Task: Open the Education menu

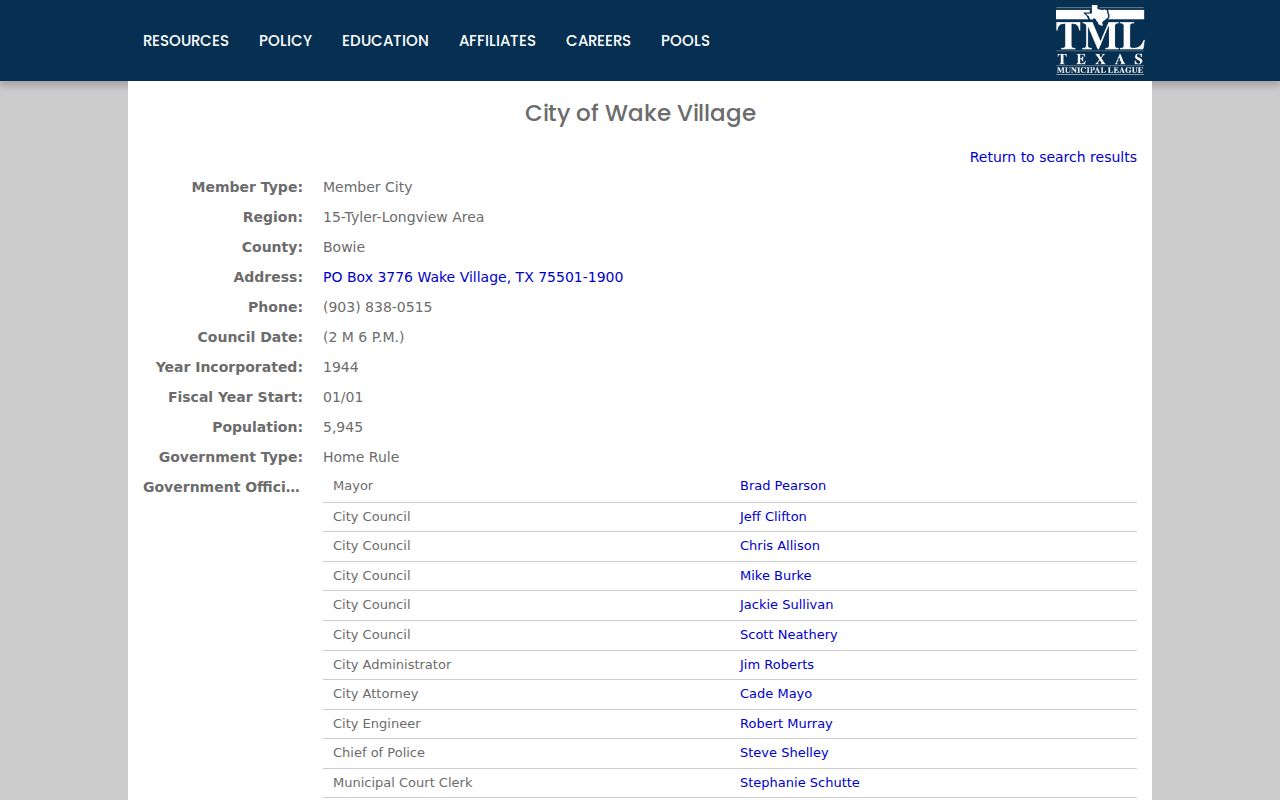Action: coord(385,41)
